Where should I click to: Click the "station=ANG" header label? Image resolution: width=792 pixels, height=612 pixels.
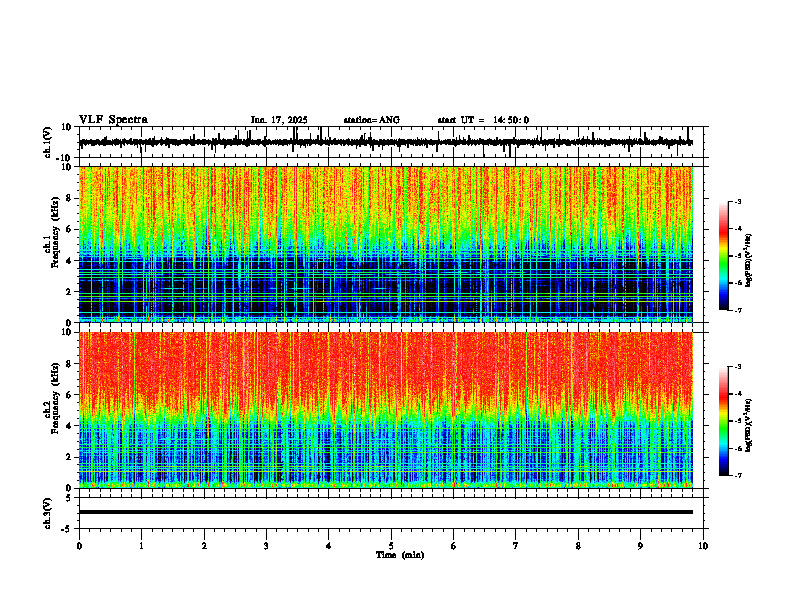[x=371, y=120]
